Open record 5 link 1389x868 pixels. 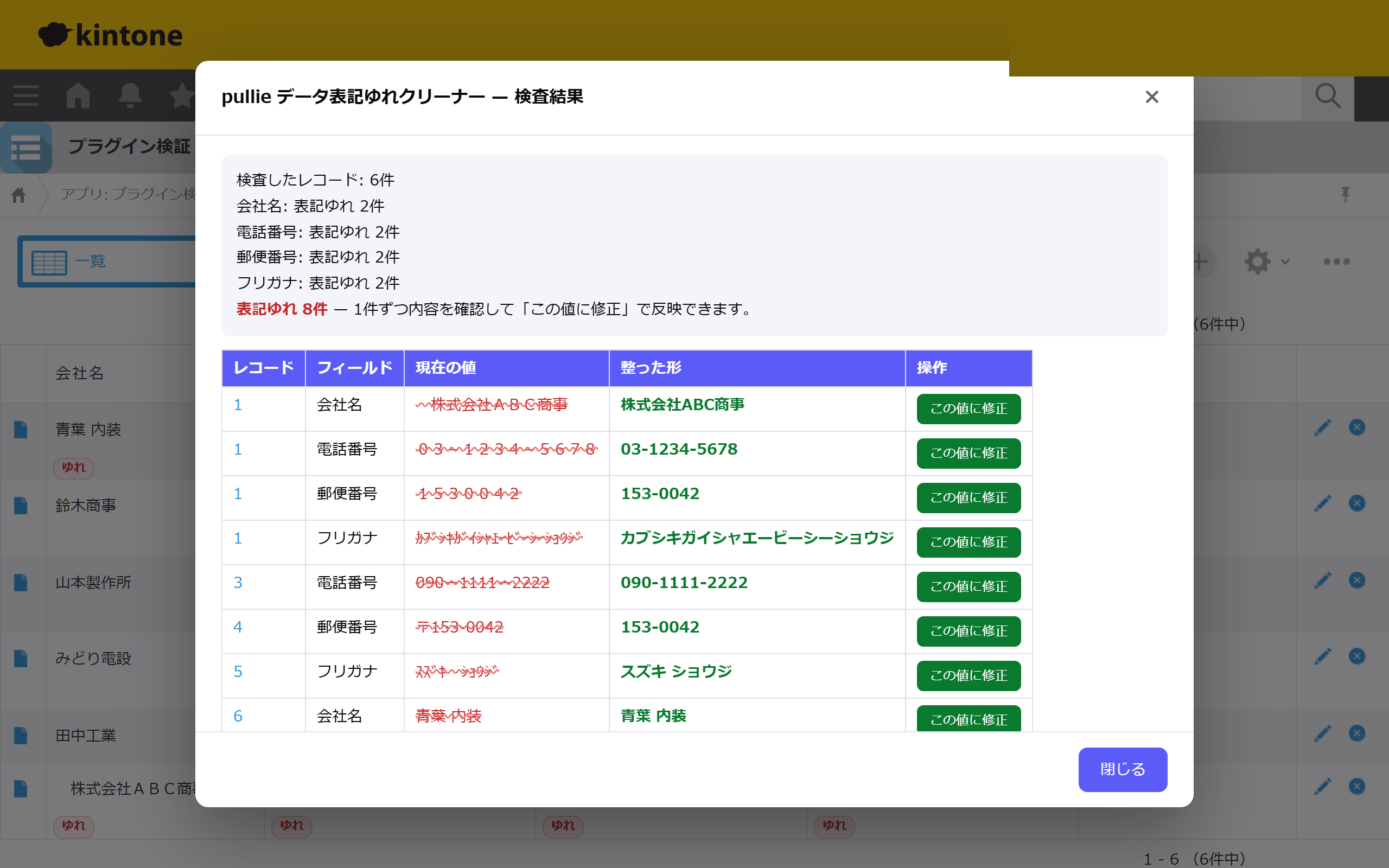(238, 672)
